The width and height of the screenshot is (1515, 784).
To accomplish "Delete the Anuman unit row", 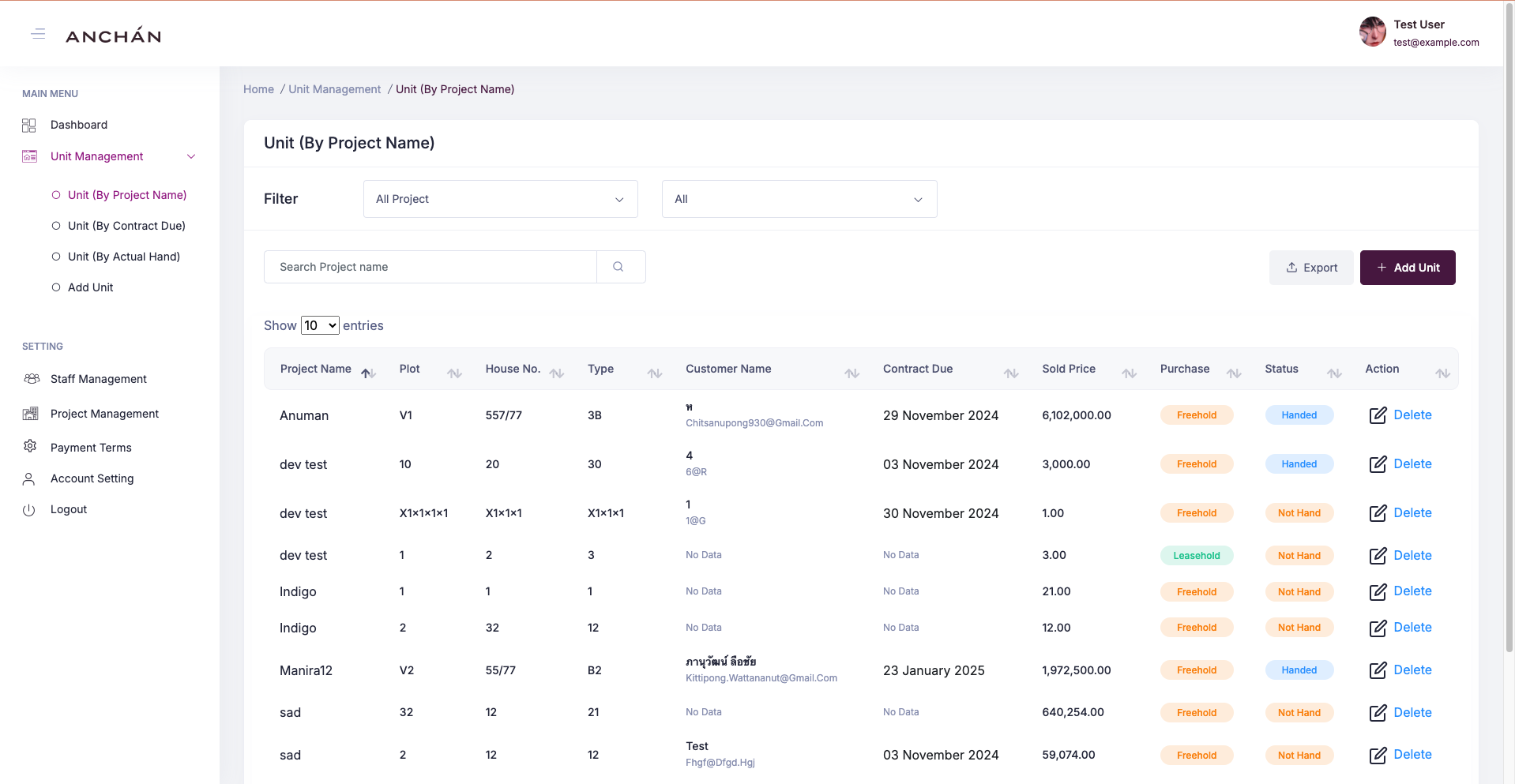I will coord(1412,415).
